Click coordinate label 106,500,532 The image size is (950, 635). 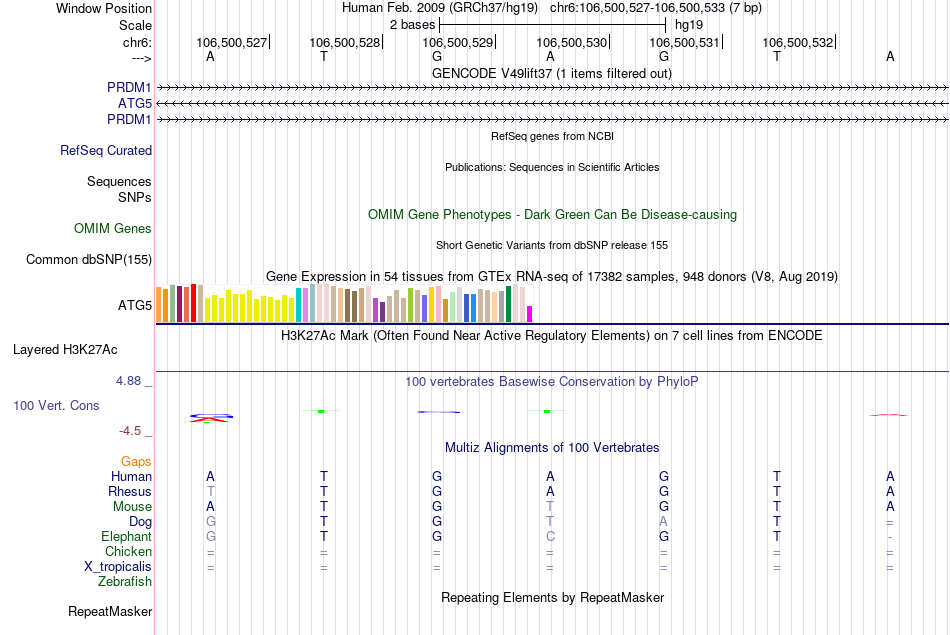797,42
